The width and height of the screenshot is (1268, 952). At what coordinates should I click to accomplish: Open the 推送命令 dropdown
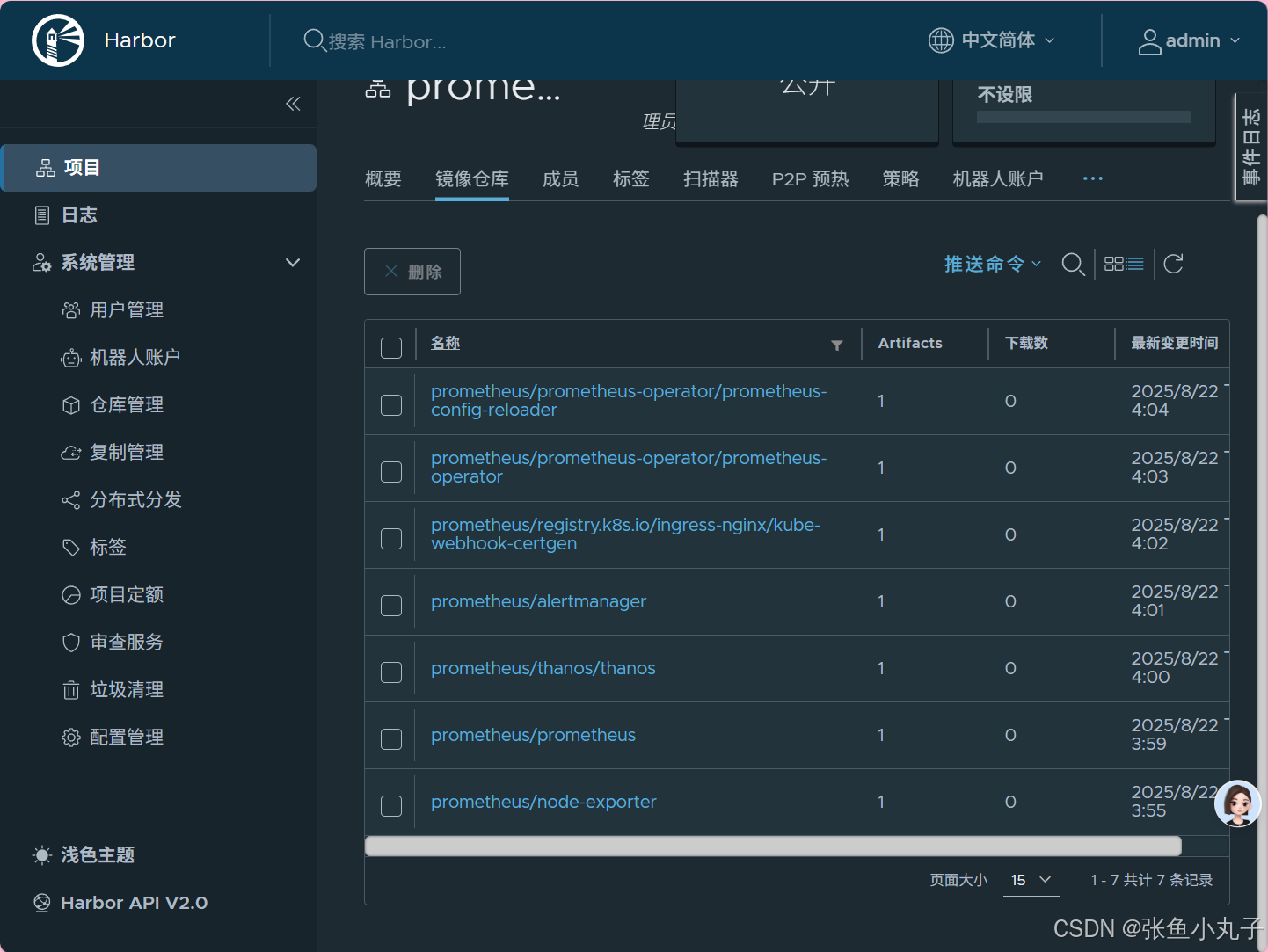[993, 264]
